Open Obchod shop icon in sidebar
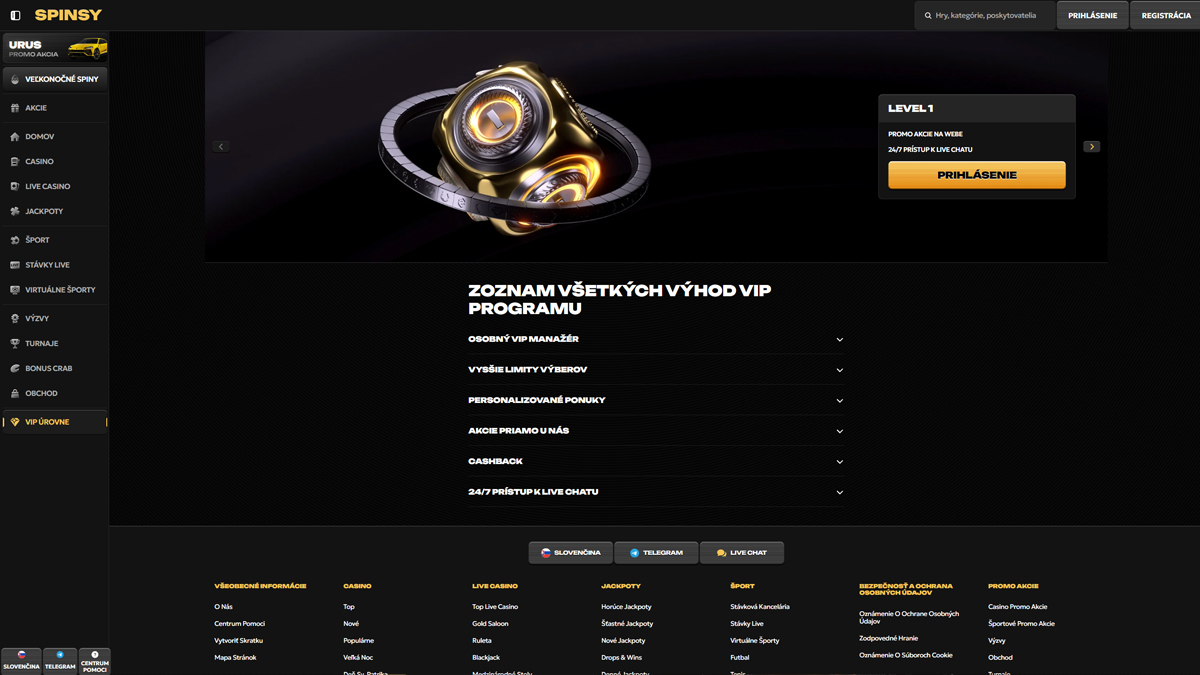 coord(15,393)
